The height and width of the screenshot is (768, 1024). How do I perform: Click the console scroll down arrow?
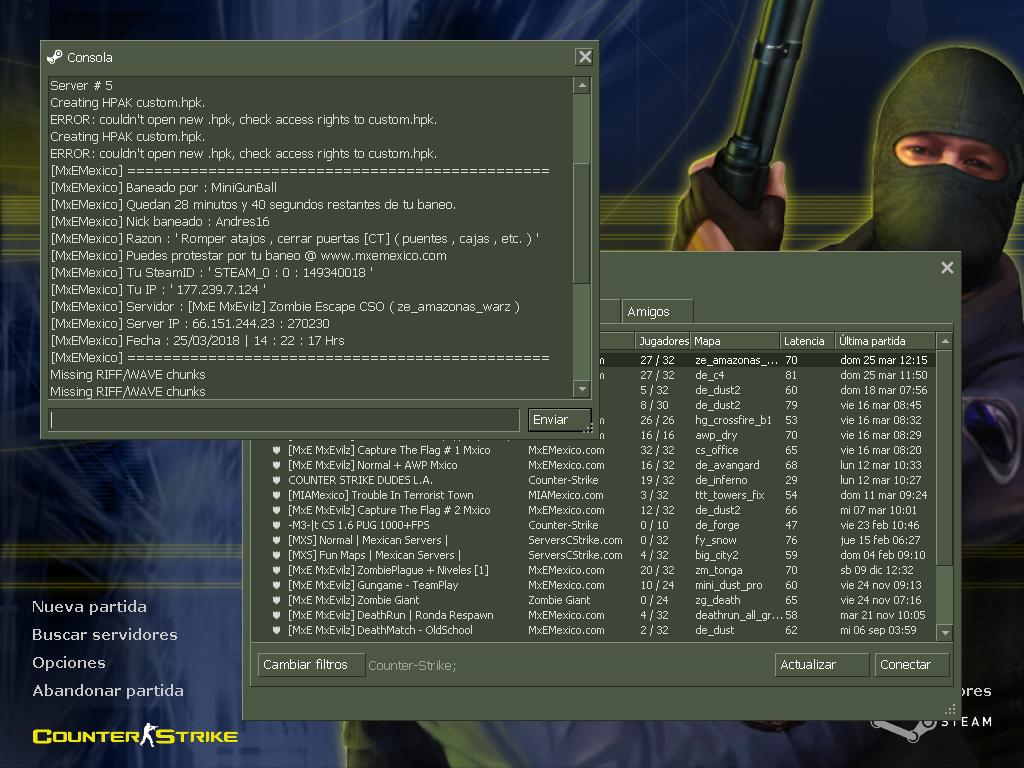(582, 389)
